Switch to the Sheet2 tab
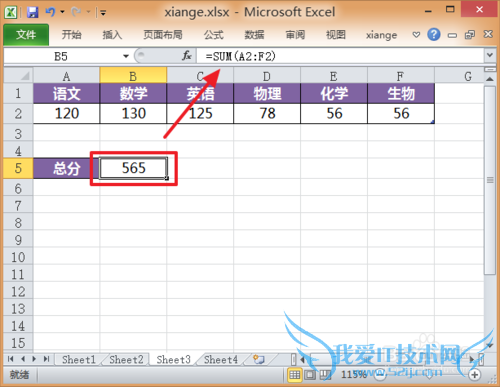The height and width of the screenshot is (387, 500). (x=126, y=359)
